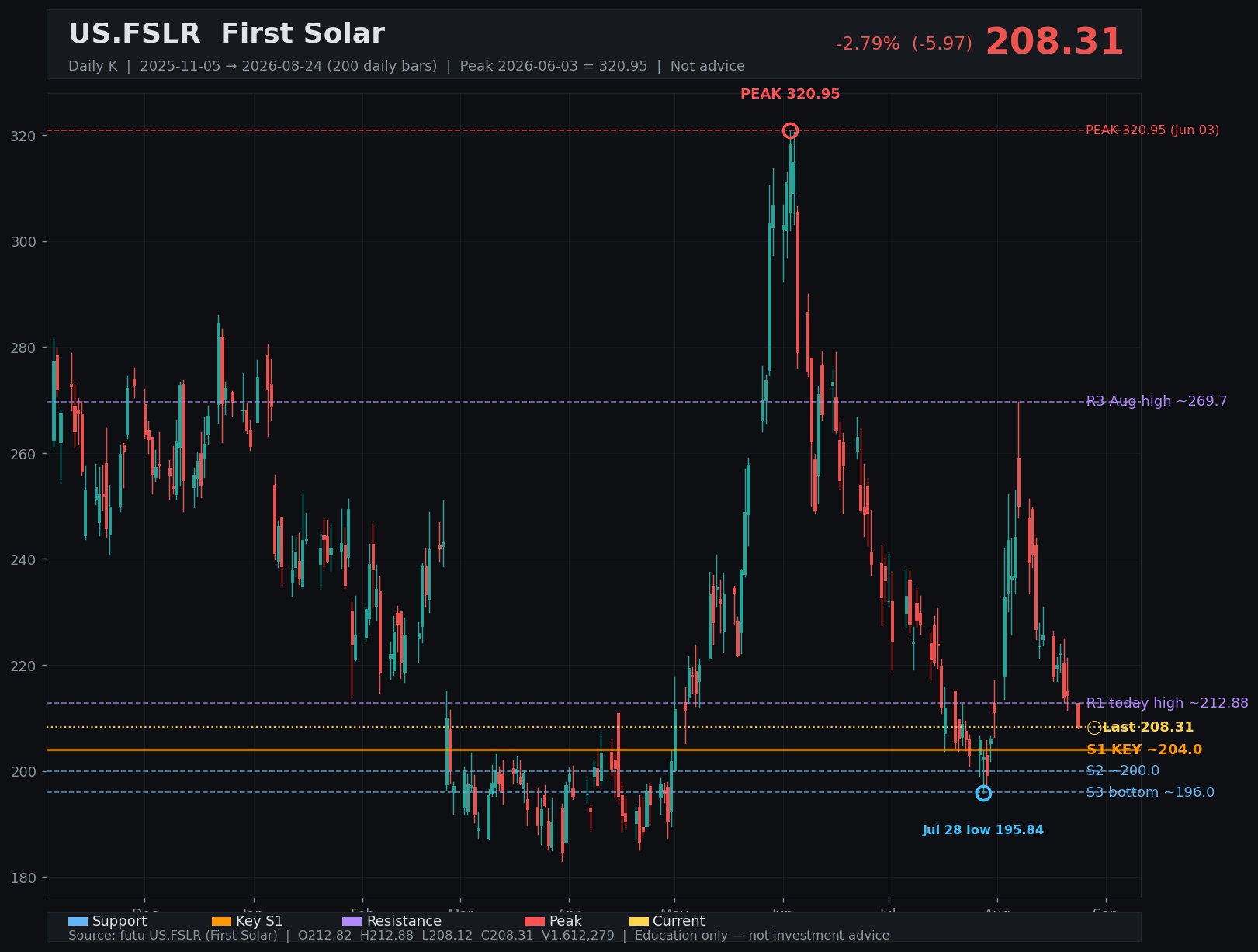
Task: Click the "-2.79% (-5.97)" change value
Action: click(x=904, y=44)
